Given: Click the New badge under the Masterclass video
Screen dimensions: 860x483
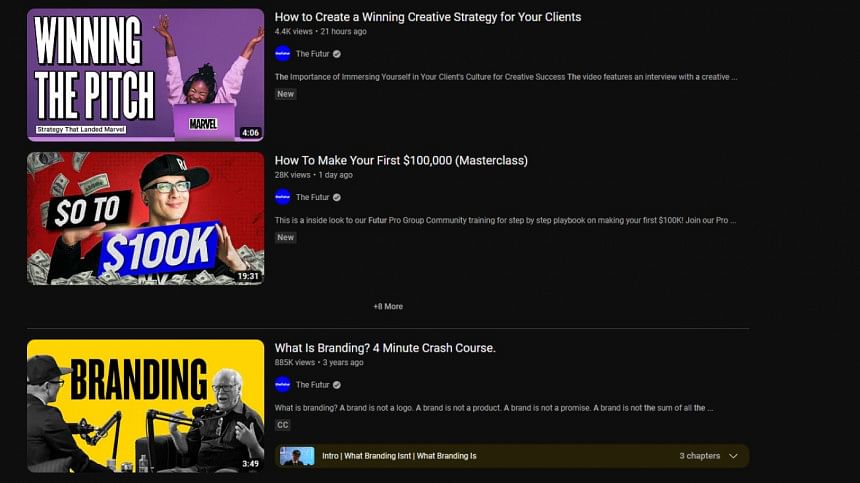Looking at the screenshot, I should pos(286,237).
